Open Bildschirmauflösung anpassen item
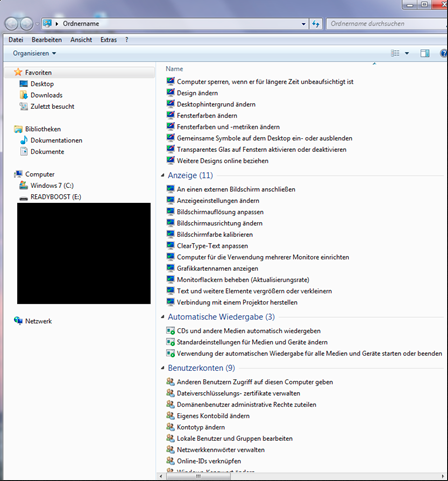Viewport: 448px width, 481px height. click(x=220, y=212)
